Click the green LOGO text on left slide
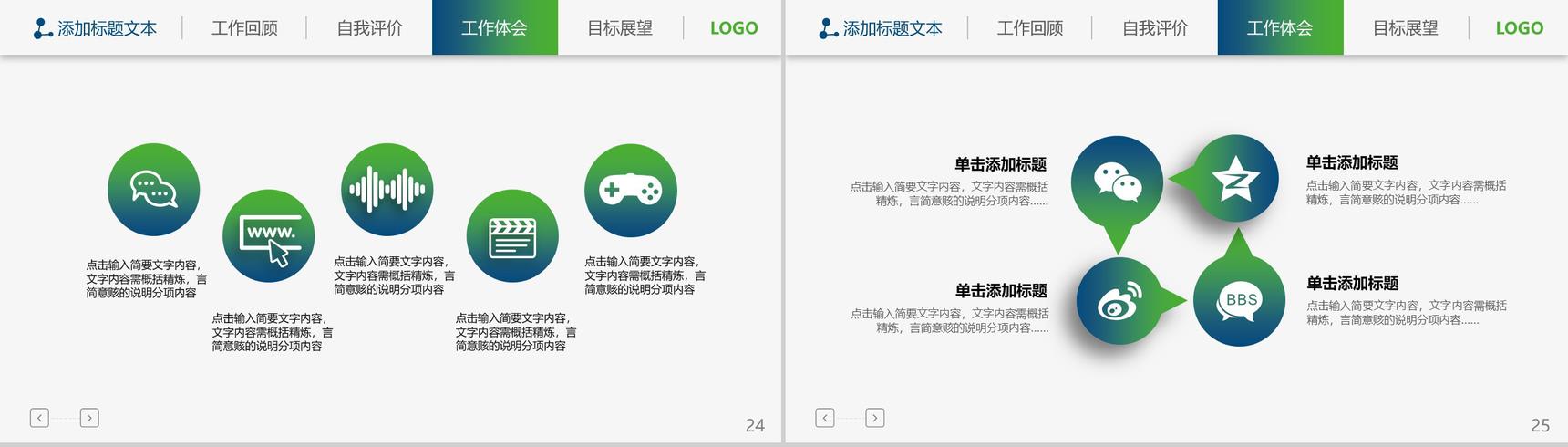Viewport: 1568px width, 447px height. coord(734,28)
